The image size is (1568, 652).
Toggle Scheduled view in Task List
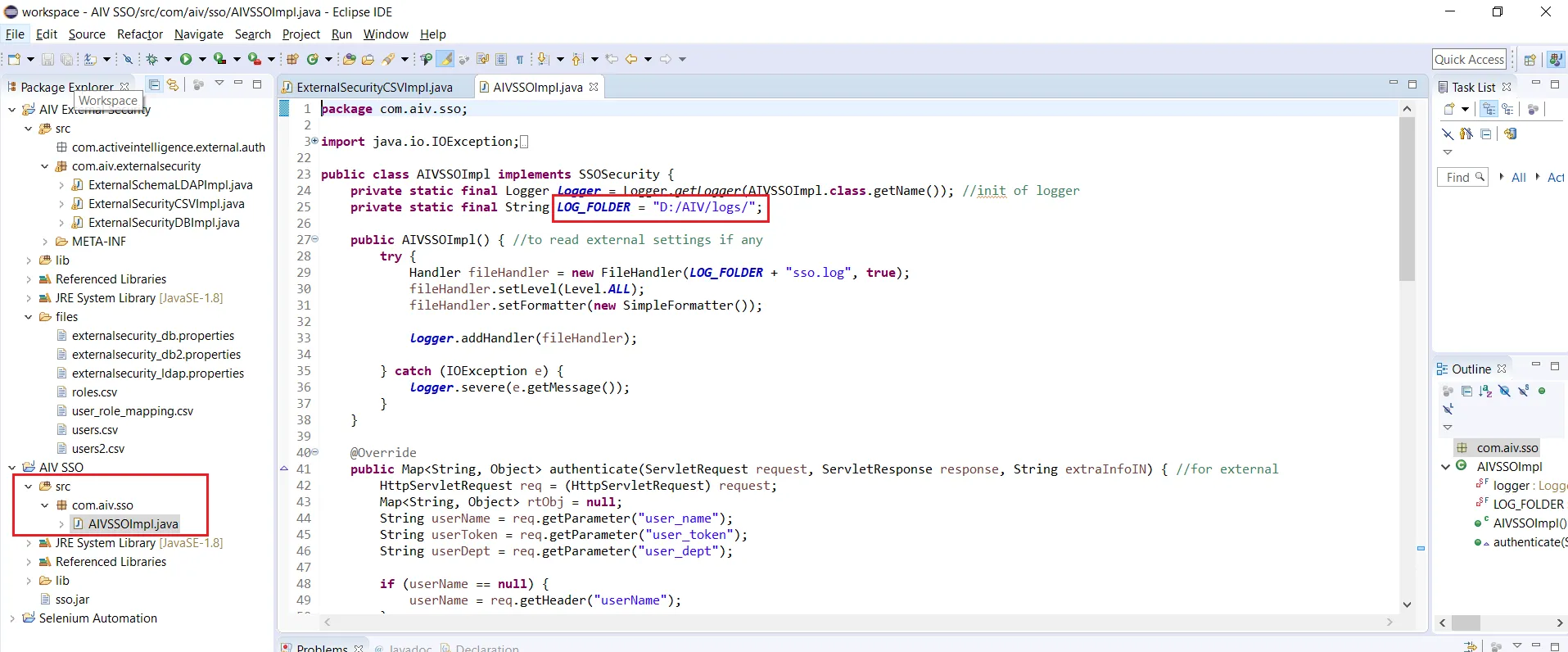(1507, 109)
